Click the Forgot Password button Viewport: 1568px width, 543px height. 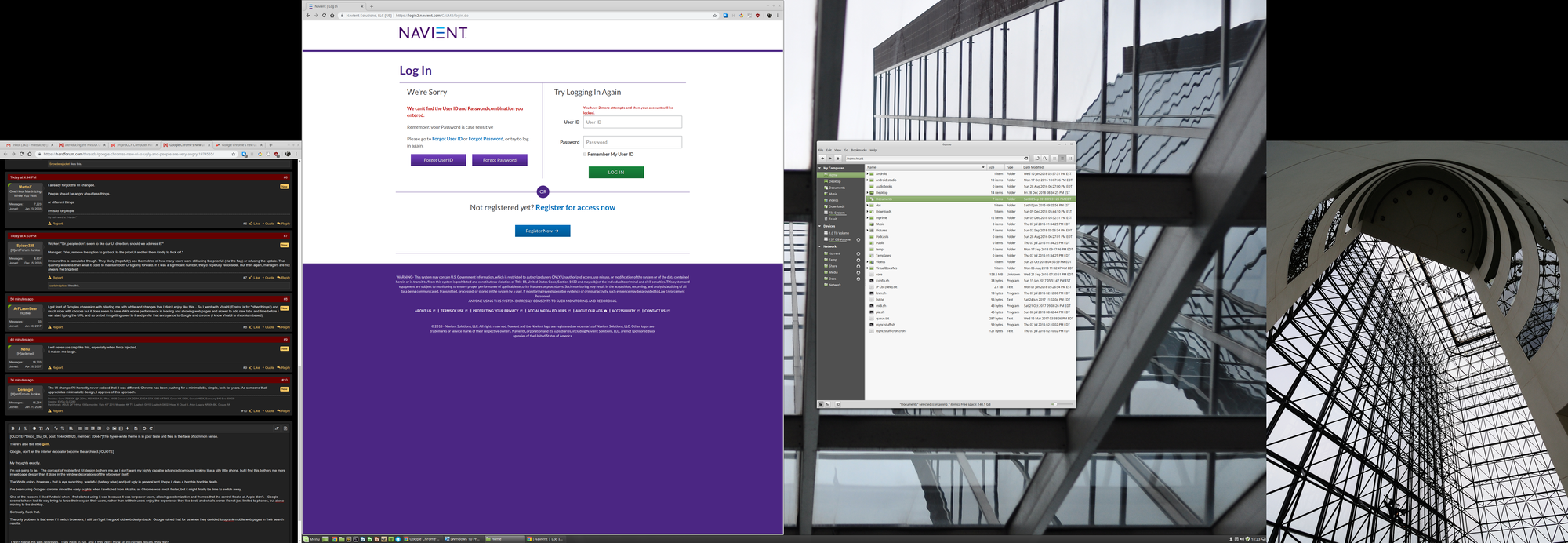(499, 160)
